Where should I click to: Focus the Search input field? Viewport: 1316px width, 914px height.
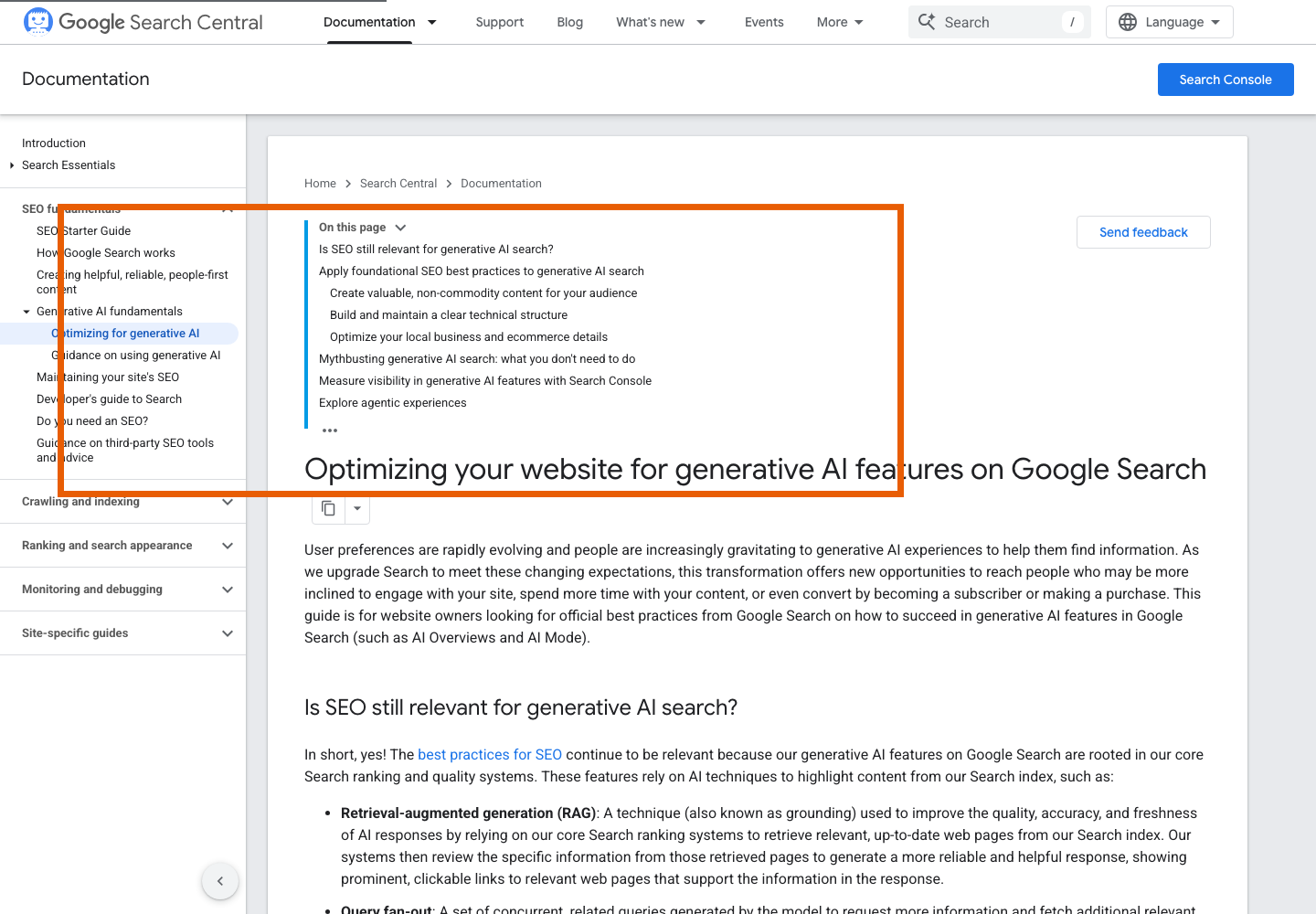[1000, 22]
